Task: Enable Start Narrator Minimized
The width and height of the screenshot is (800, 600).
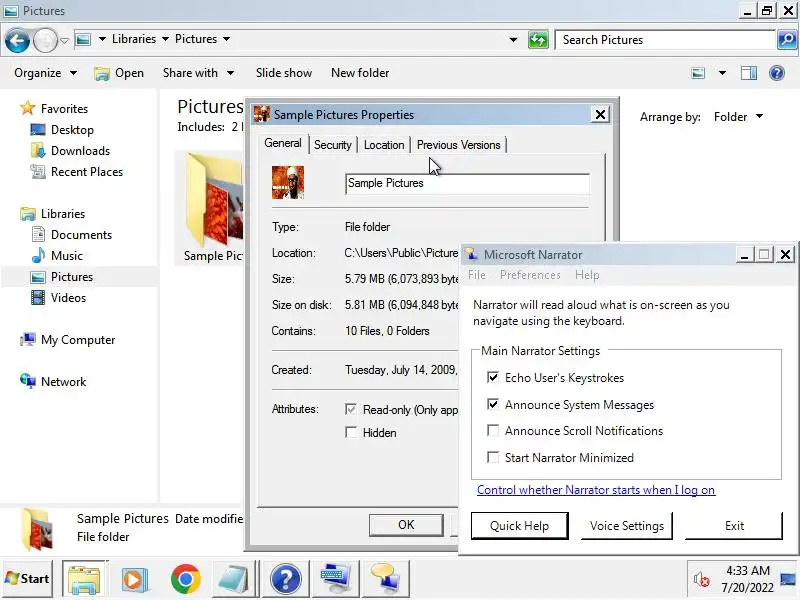Action: pyautogui.click(x=493, y=457)
